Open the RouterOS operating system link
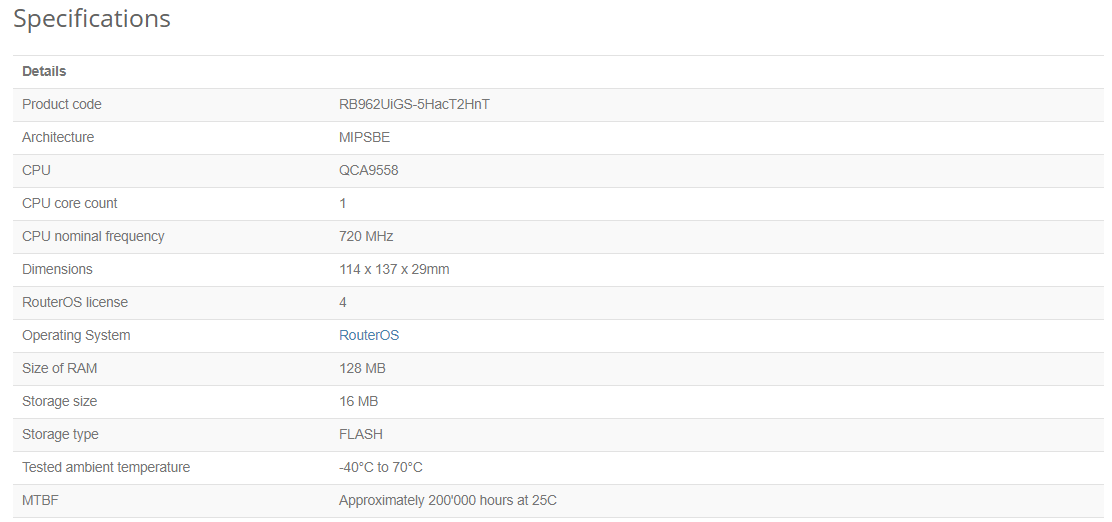This screenshot has width=1112, height=522. tap(369, 335)
